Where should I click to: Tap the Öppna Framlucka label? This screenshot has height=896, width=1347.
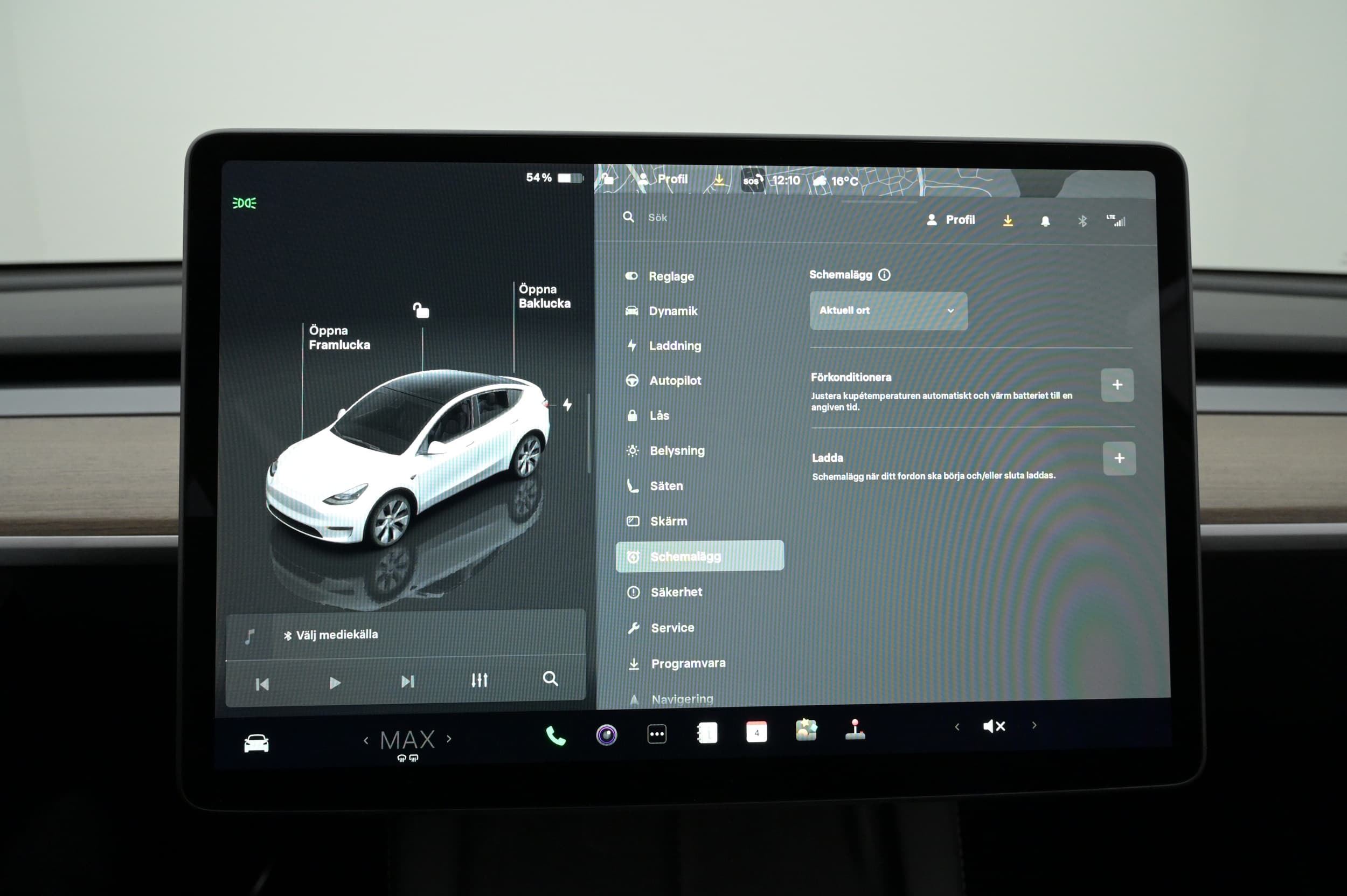pos(339,338)
